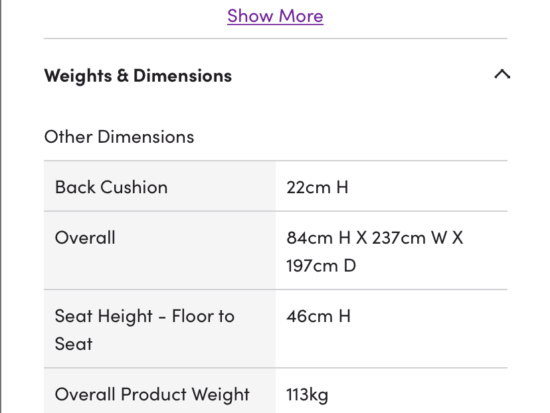
Task: Click Seat Height - Floor to Seat label
Action: pos(145,329)
